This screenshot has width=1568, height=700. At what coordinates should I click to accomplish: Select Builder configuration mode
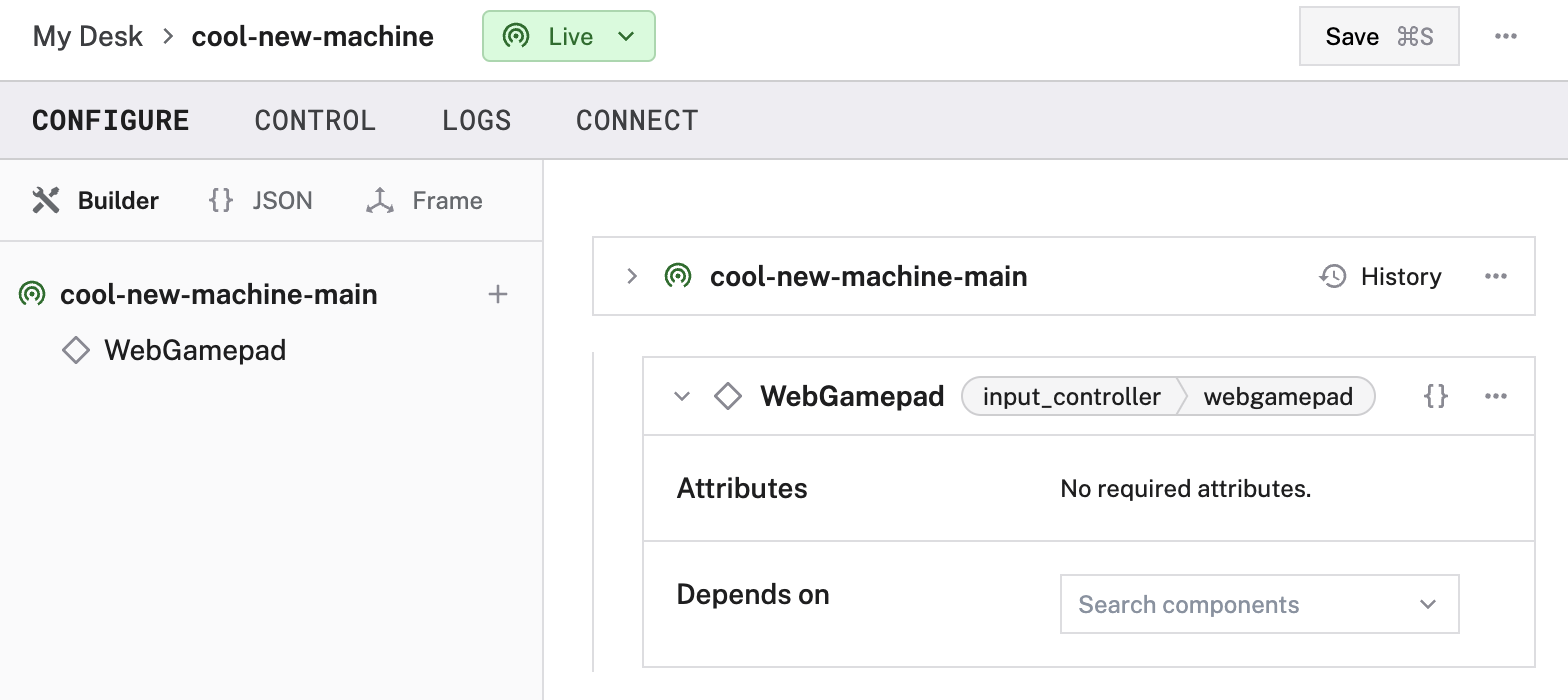coord(96,201)
